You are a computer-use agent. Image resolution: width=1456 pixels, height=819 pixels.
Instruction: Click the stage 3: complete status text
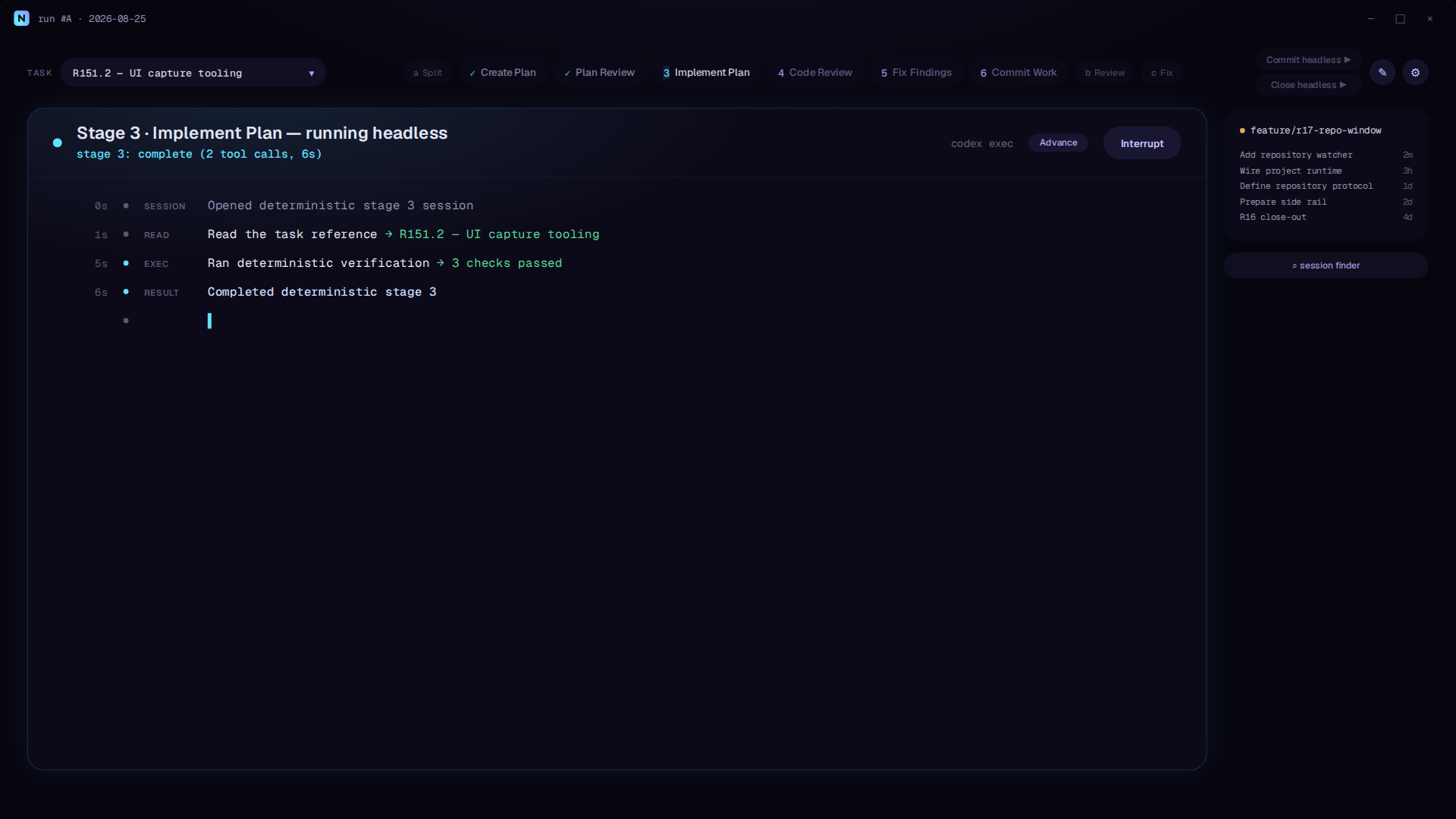[199, 154]
